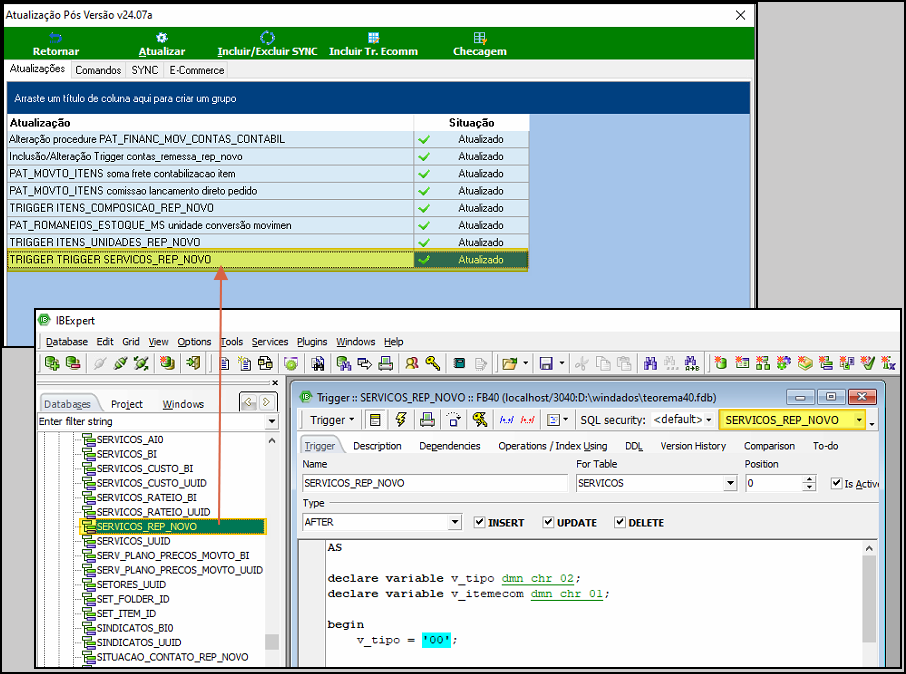Click IBExpert Unregister Database toolbar icon
The width and height of the screenshot is (906, 674).
73,363
